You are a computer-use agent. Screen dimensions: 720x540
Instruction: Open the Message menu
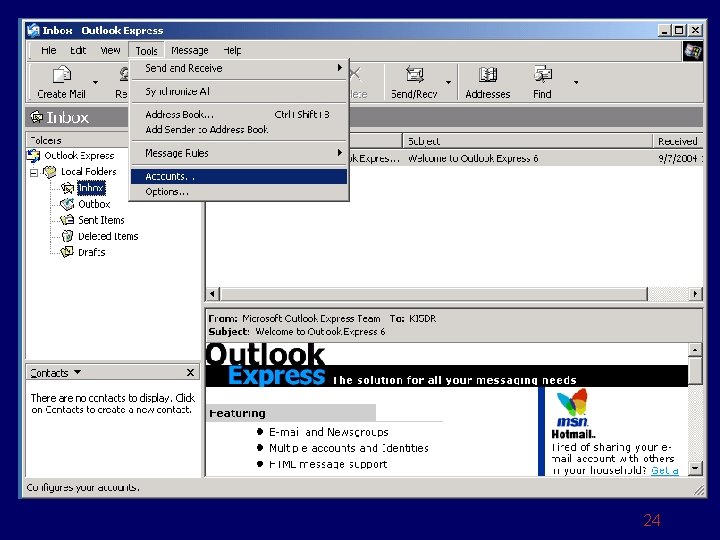click(x=190, y=51)
